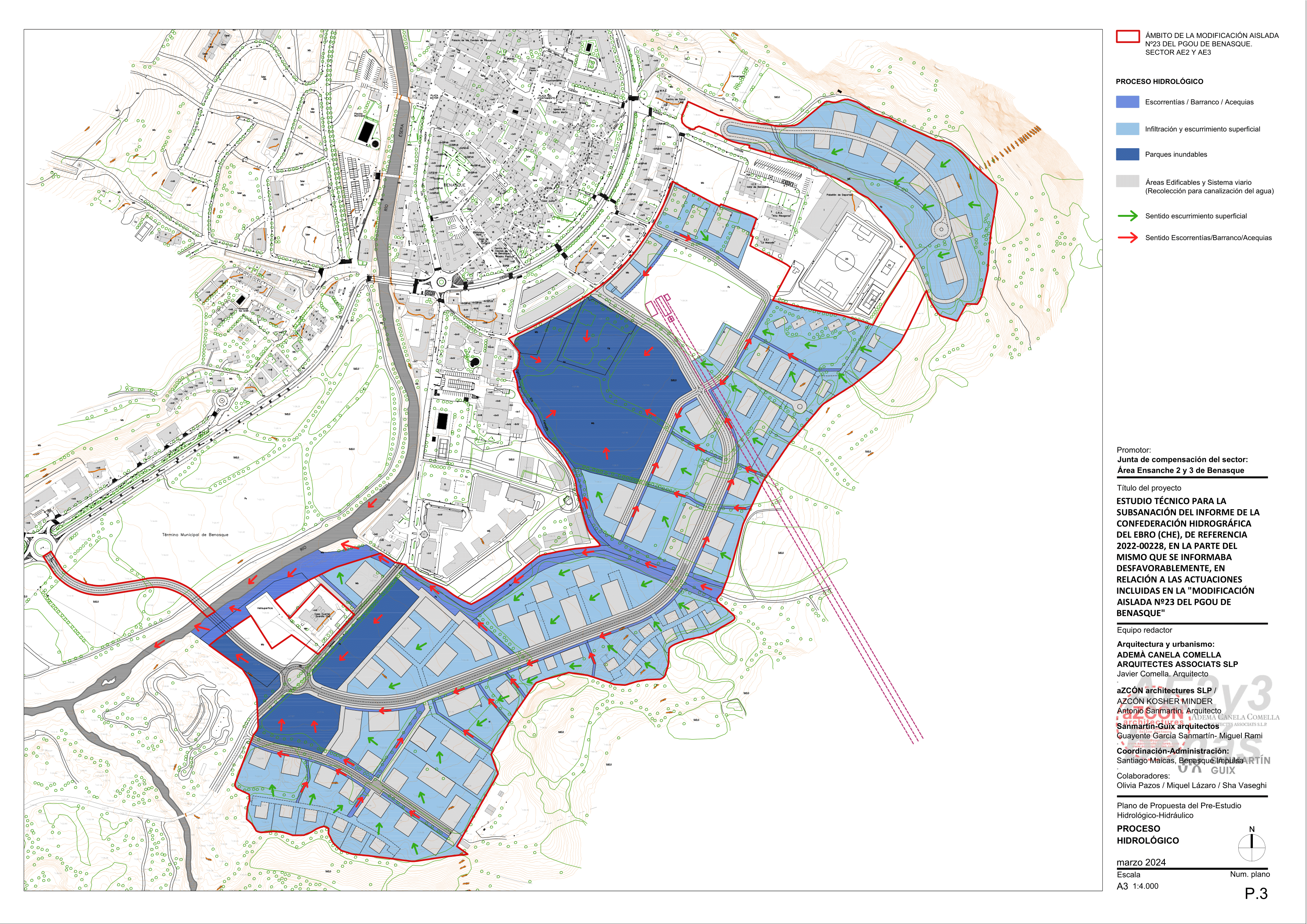Image resolution: width=1307 pixels, height=924 pixels.
Task: Click the 'Sentido escurrimiento superficial' legend label
Action: coord(1196,216)
